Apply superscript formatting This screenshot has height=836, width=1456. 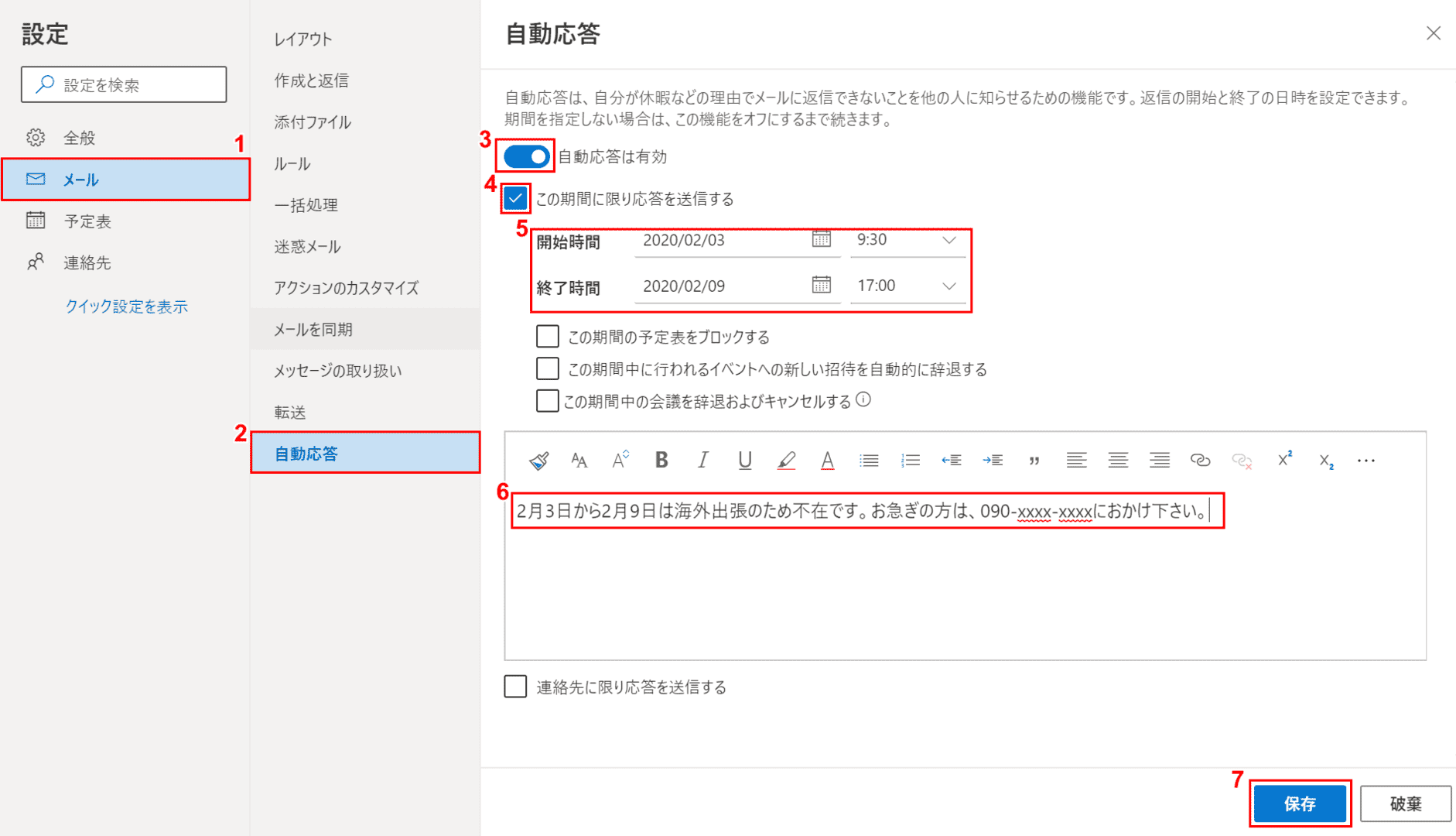pyautogui.click(x=1285, y=459)
